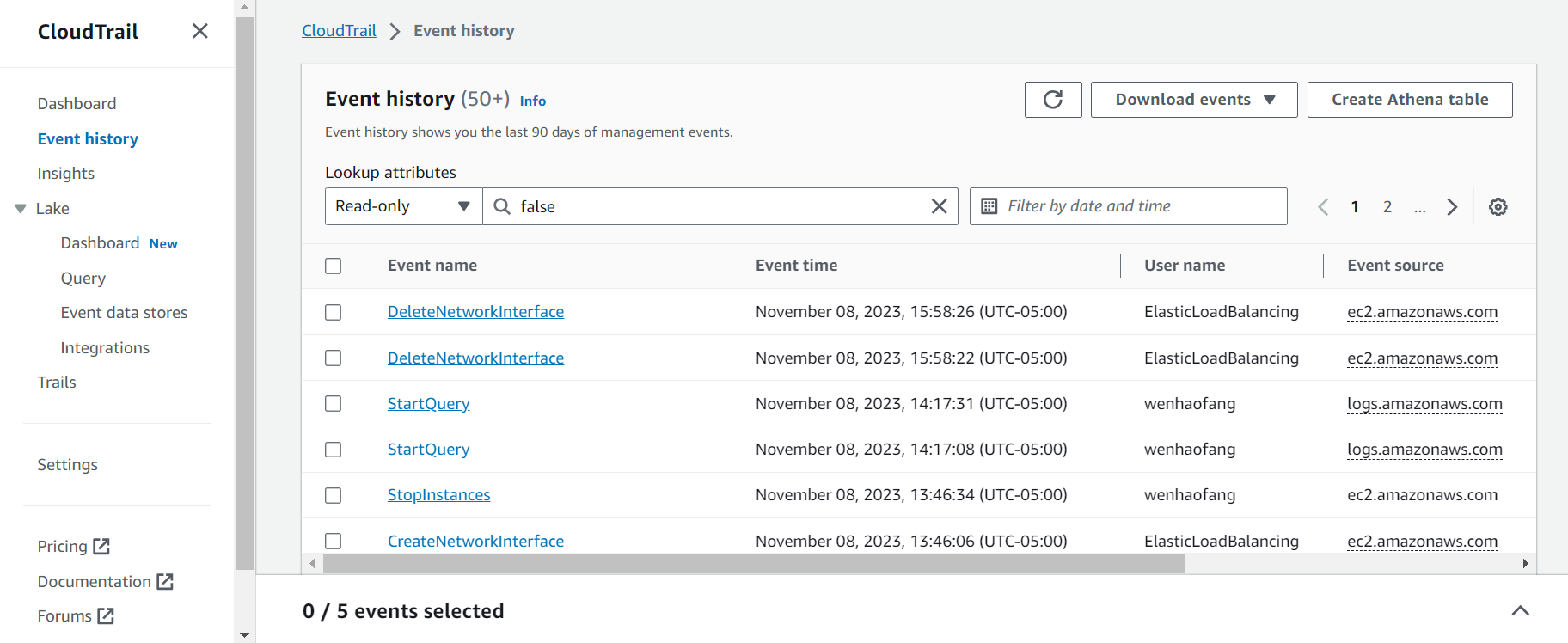Select Event history in sidebar

point(88,138)
